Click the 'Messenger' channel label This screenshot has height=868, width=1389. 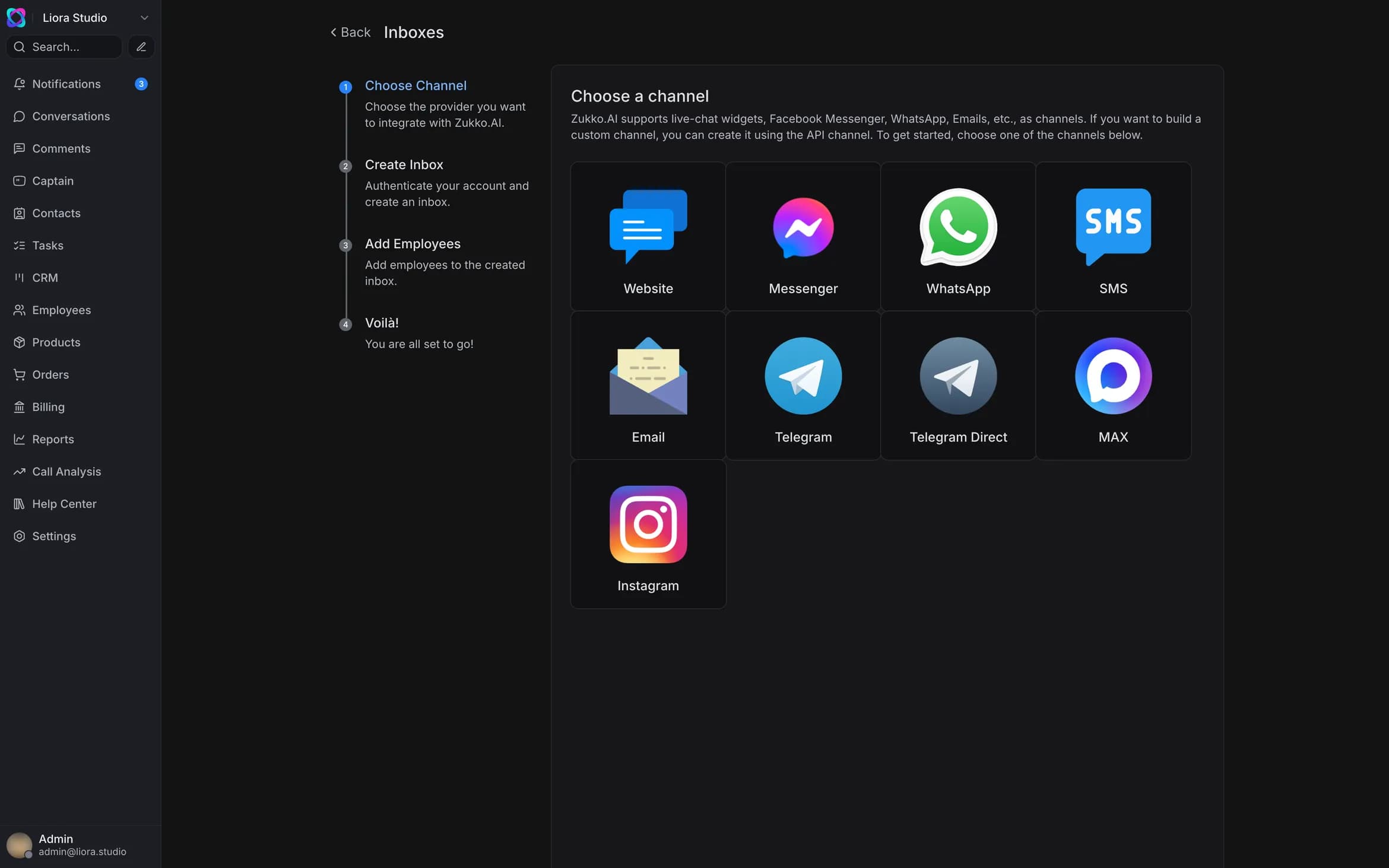point(803,288)
